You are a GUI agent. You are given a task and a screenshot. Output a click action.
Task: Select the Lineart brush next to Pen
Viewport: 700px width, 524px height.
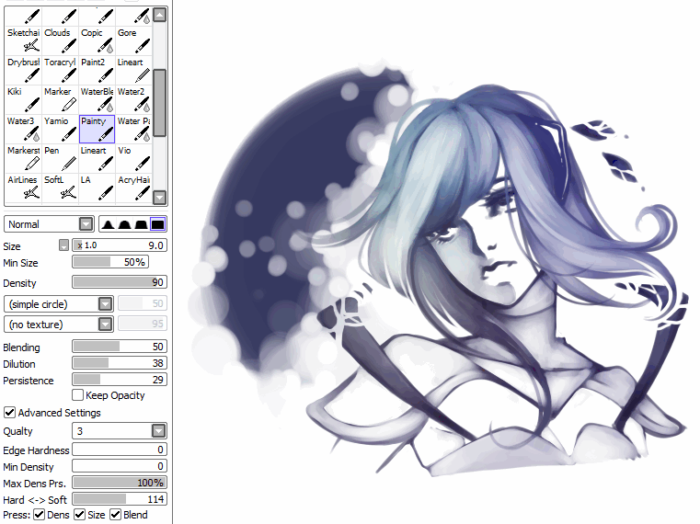[x=96, y=158]
